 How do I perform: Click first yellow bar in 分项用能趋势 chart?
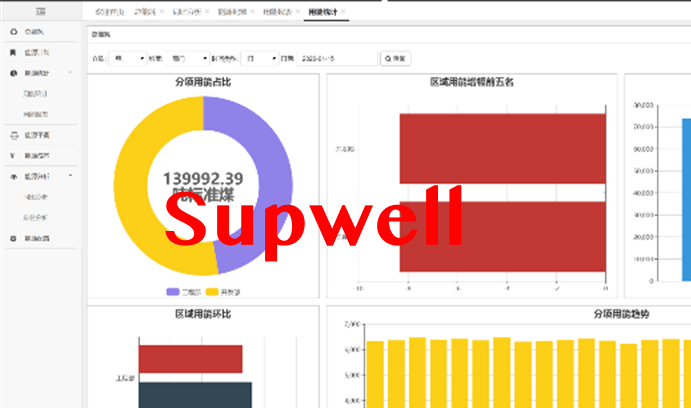(x=375, y=375)
